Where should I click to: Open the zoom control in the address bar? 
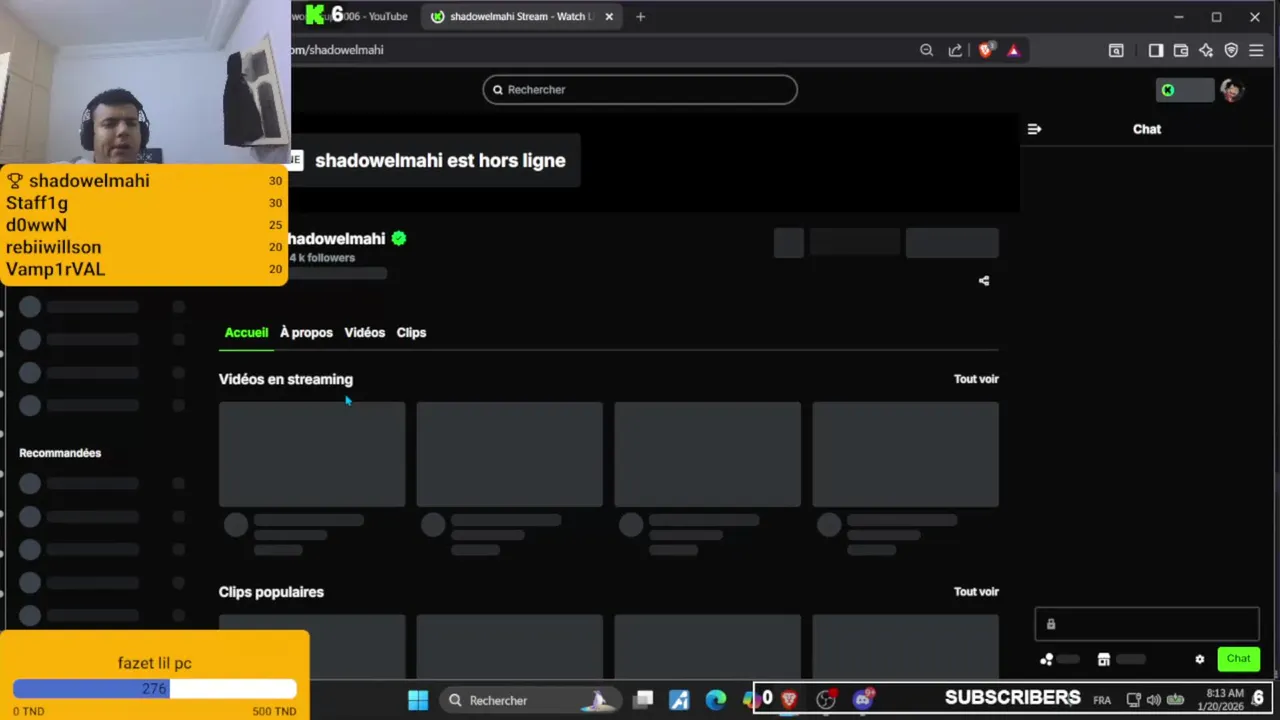click(926, 50)
